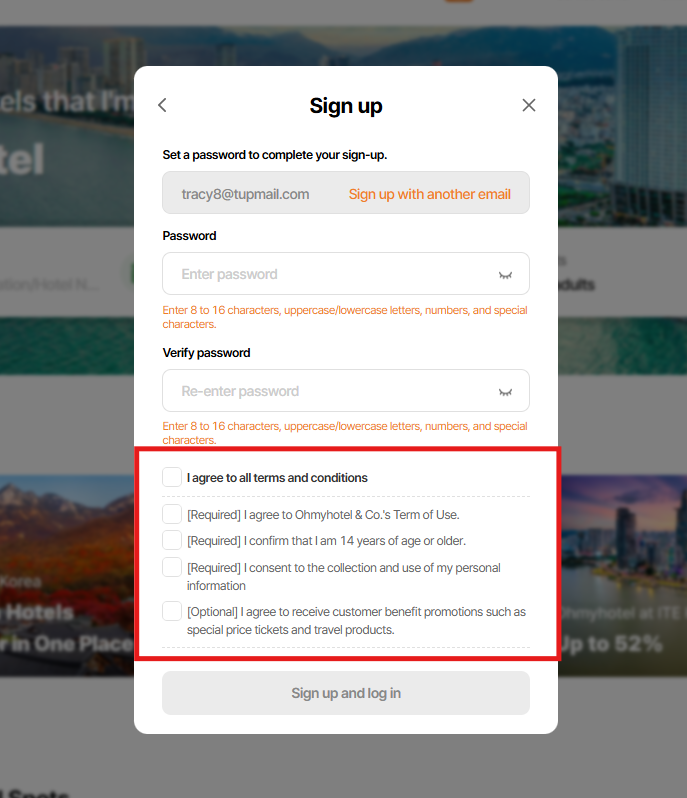687x798 pixels.
Task: Click the 'Re-enter password' input field
Action: coord(330,391)
